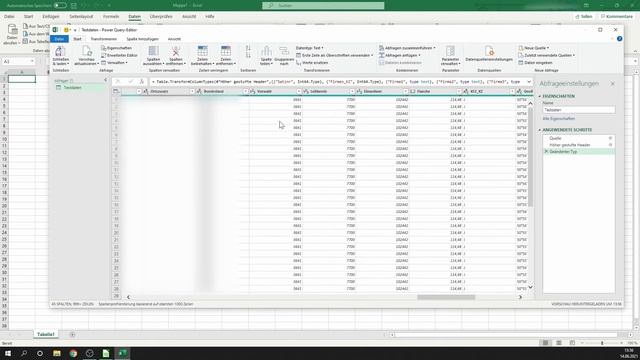Click the save icon in Excel title bar
640x360 pixels.
pyautogui.click(x=74, y=5)
